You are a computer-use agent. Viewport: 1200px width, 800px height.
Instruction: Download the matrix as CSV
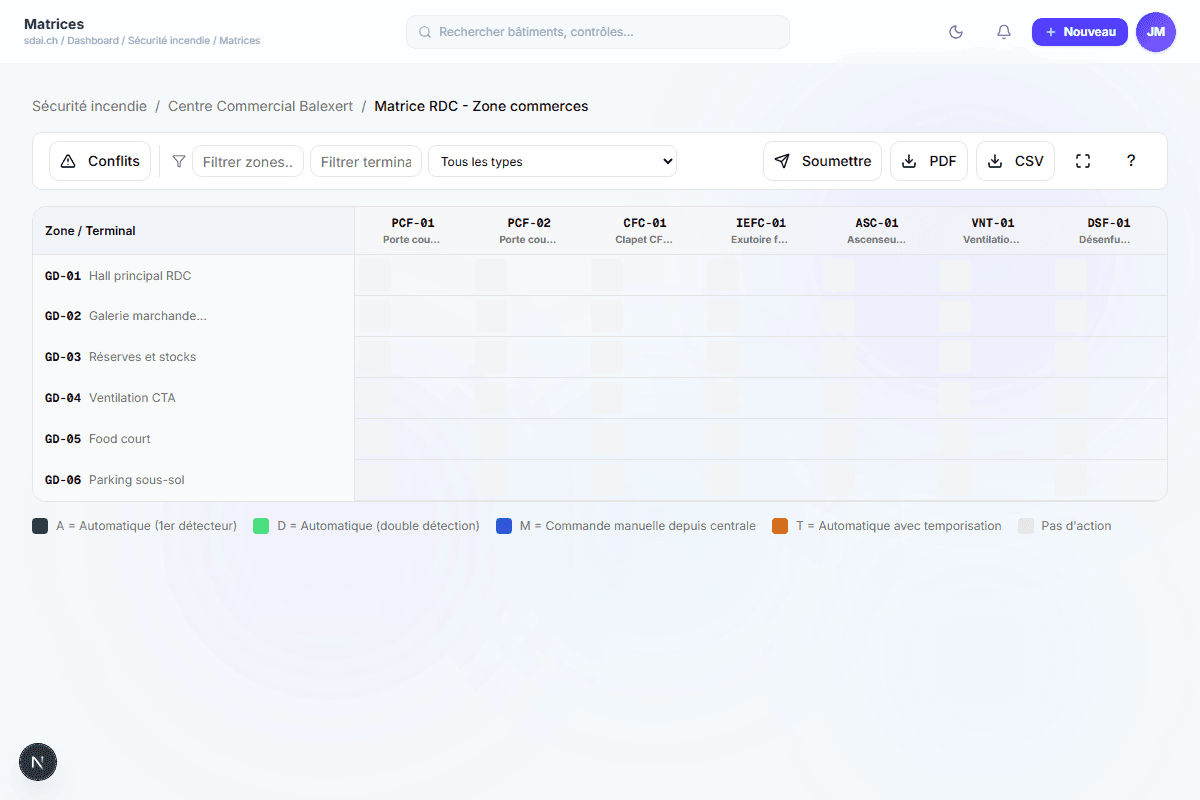1015,161
